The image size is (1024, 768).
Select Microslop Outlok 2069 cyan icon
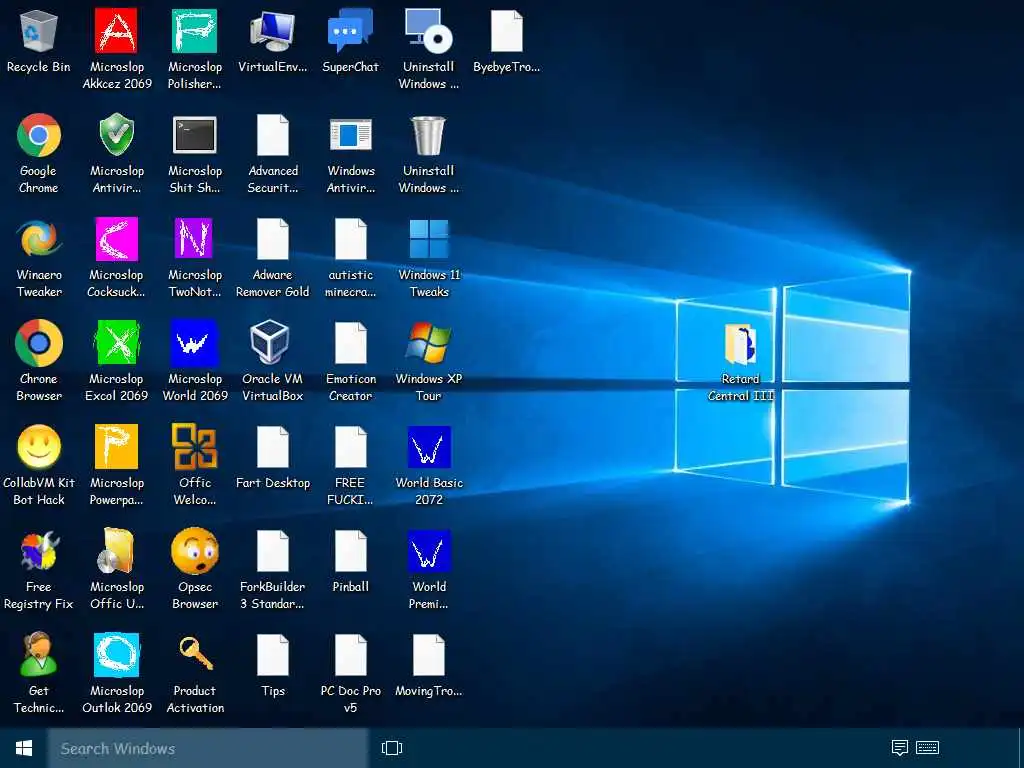click(116, 654)
